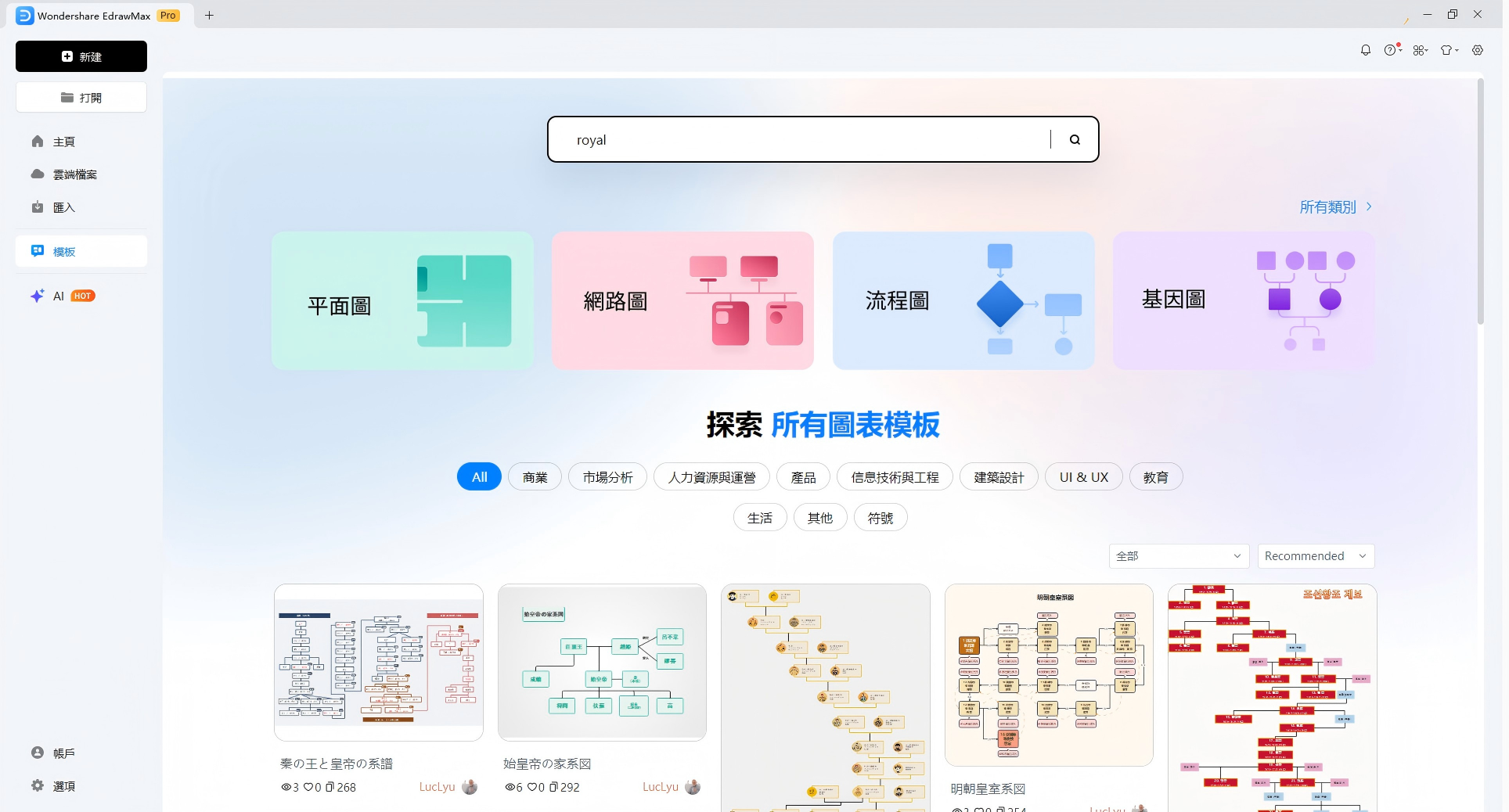
Task: Open the Recommended sort dropdown
Action: (x=1315, y=555)
